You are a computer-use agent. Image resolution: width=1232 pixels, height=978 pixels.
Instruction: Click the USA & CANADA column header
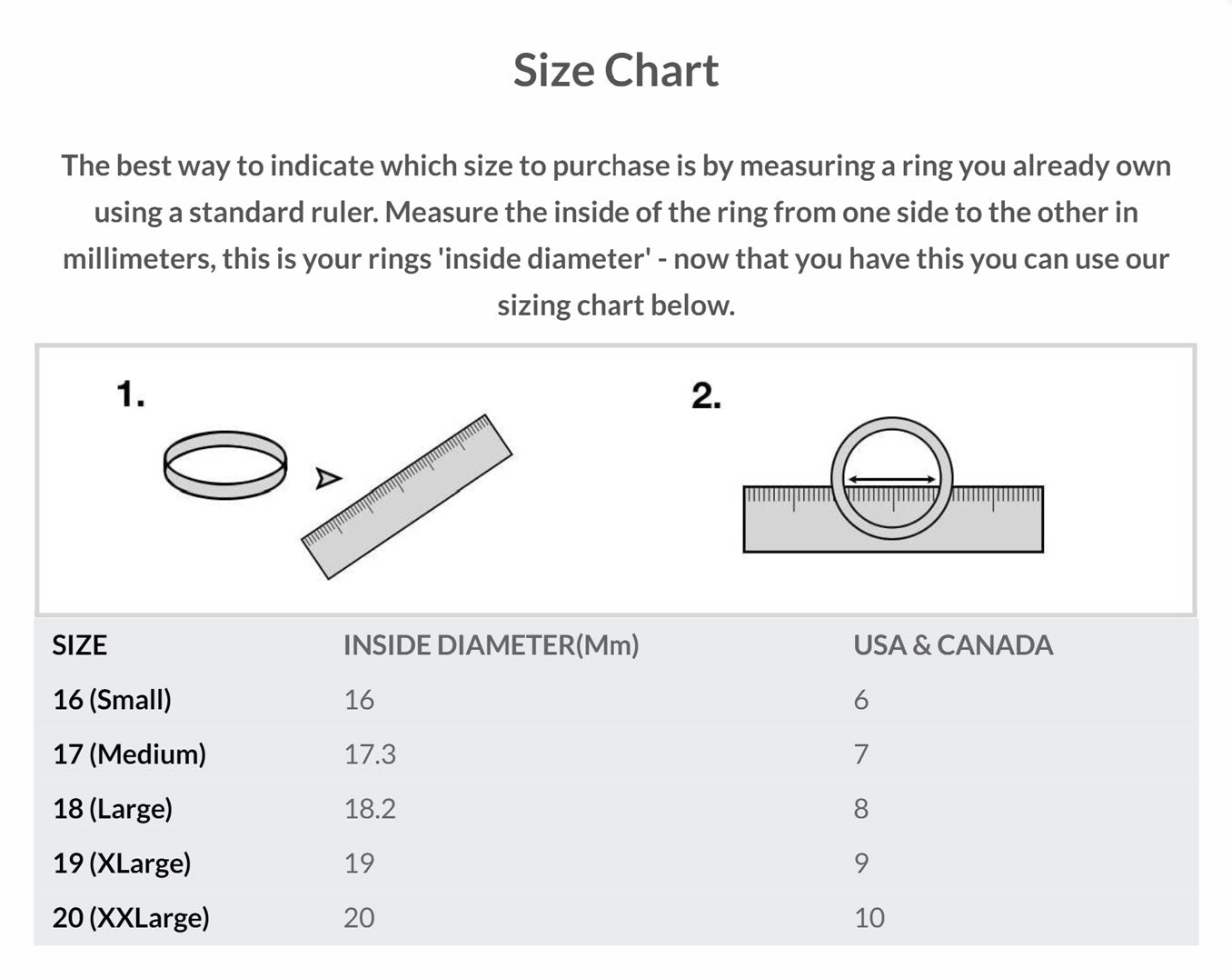coord(953,645)
